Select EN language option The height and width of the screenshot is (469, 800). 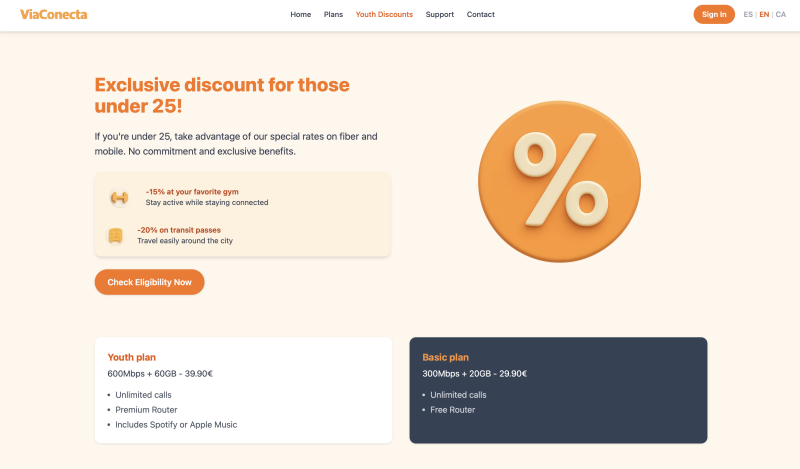click(x=764, y=15)
